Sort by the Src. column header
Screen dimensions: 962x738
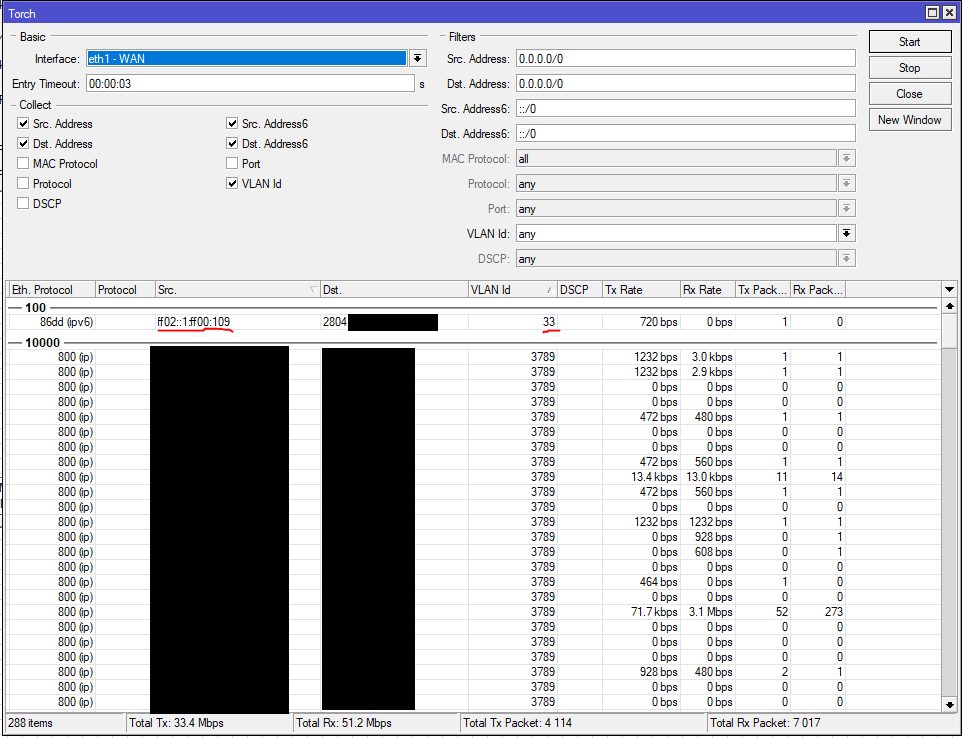click(x=237, y=290)
